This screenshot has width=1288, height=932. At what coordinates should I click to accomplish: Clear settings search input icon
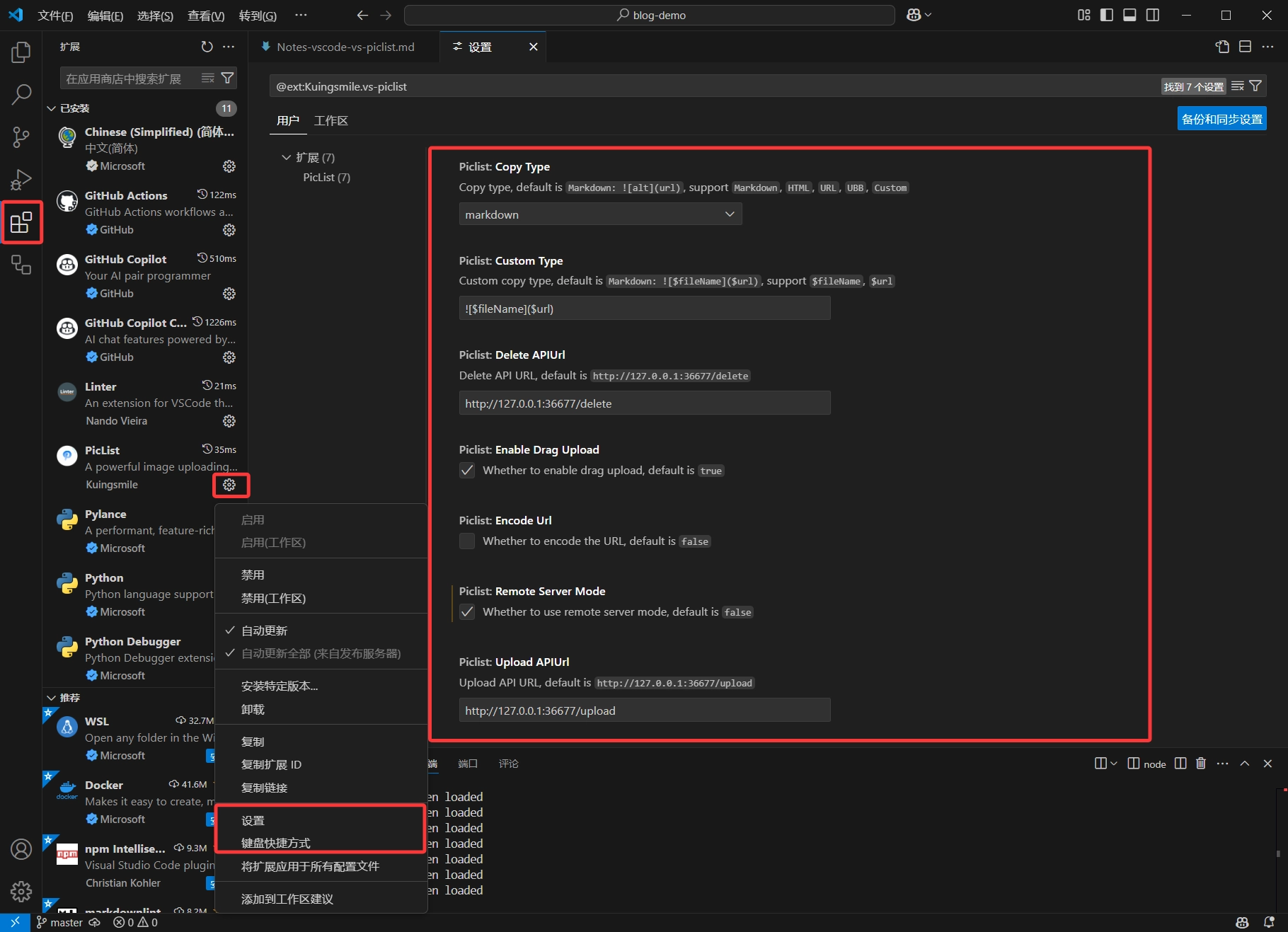[x=1237, y=86]
